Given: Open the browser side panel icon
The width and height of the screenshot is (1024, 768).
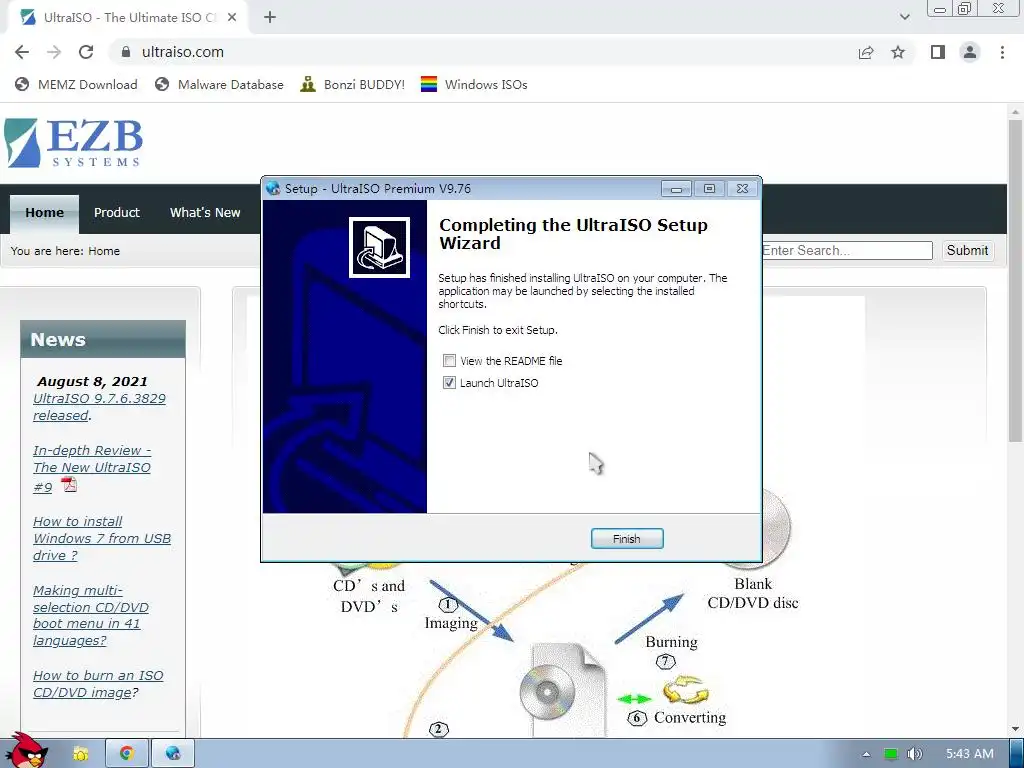Looking at the screenshot, I should (938, 52).
